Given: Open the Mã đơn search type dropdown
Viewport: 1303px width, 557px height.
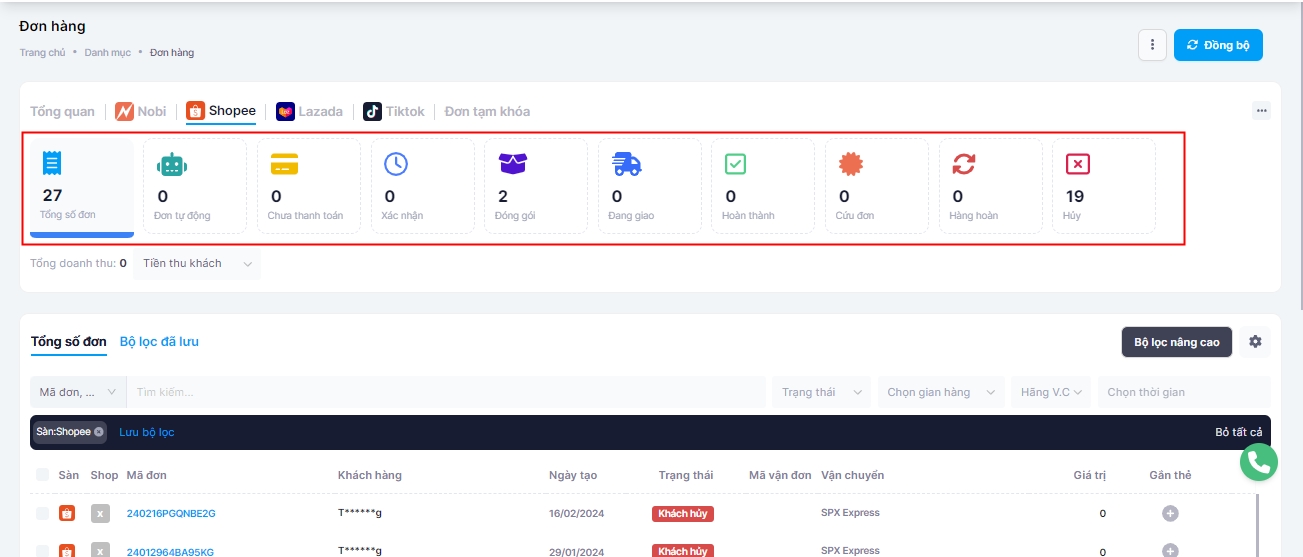Looking at the screenshot, I should (78, 392).
